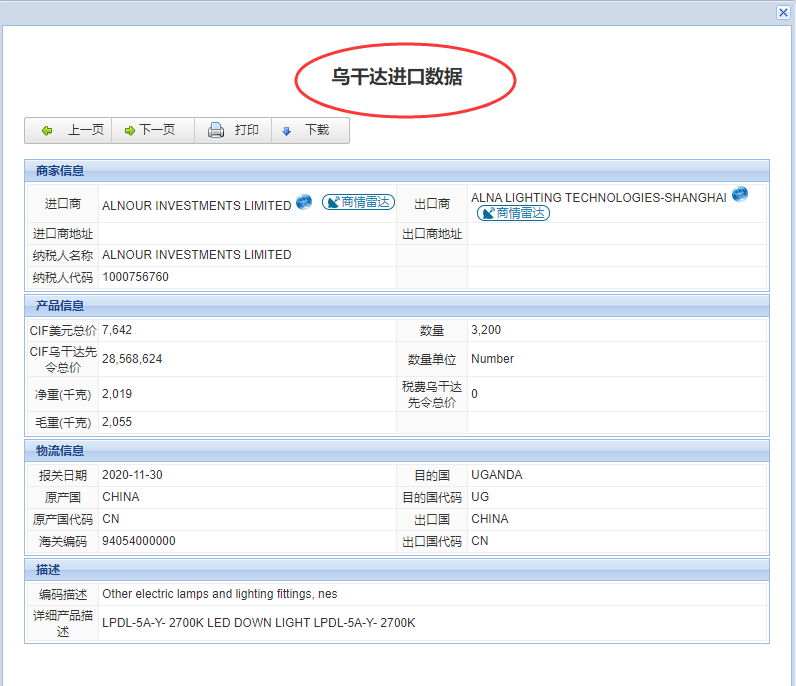Select importer name ALNOUR INVESTMENTS LIMITED
This screenshot has height=686, width=796.
(x=196, y=205)
